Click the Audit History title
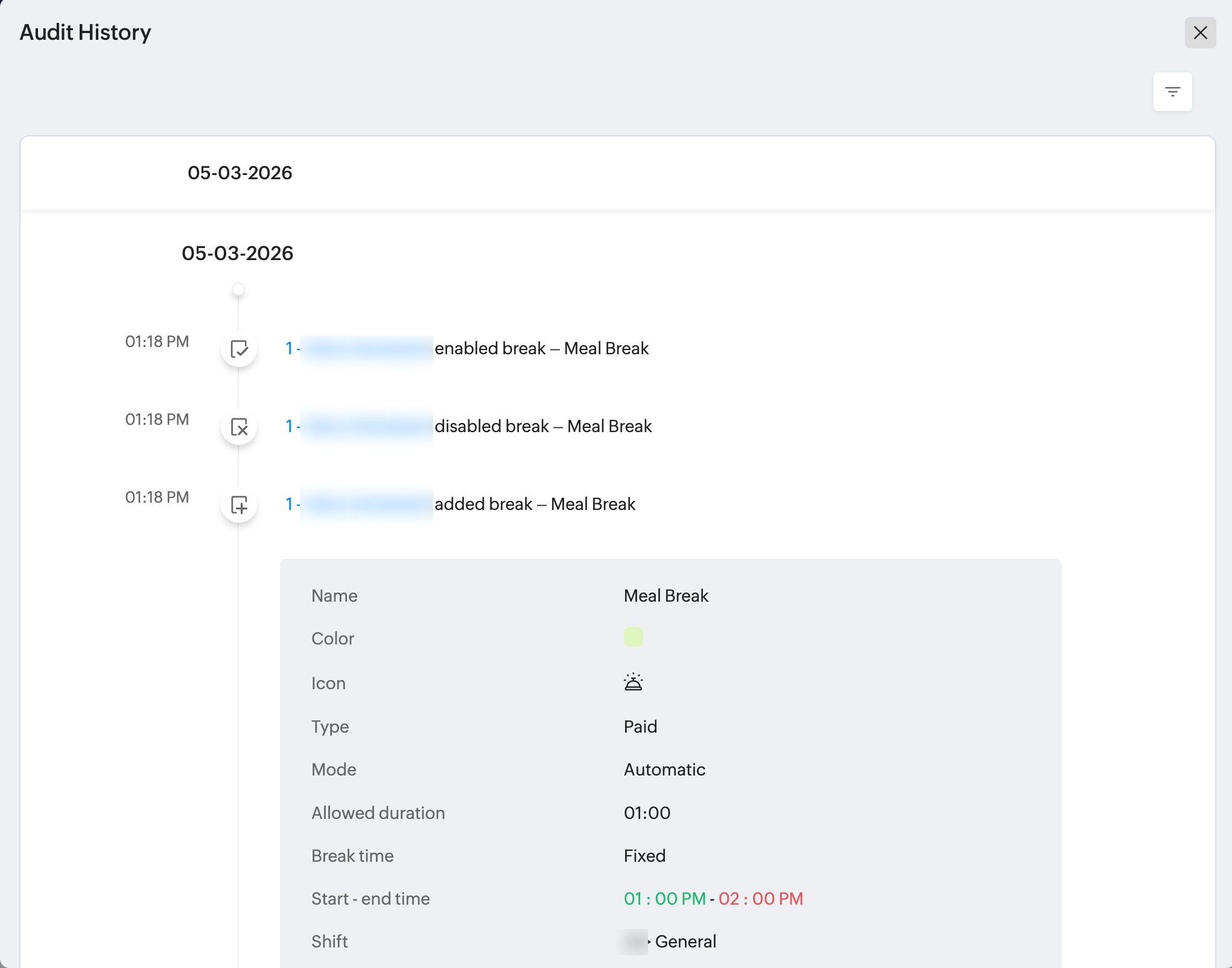The height and width of the screenshot is (968, 1232). click(85, 33)
